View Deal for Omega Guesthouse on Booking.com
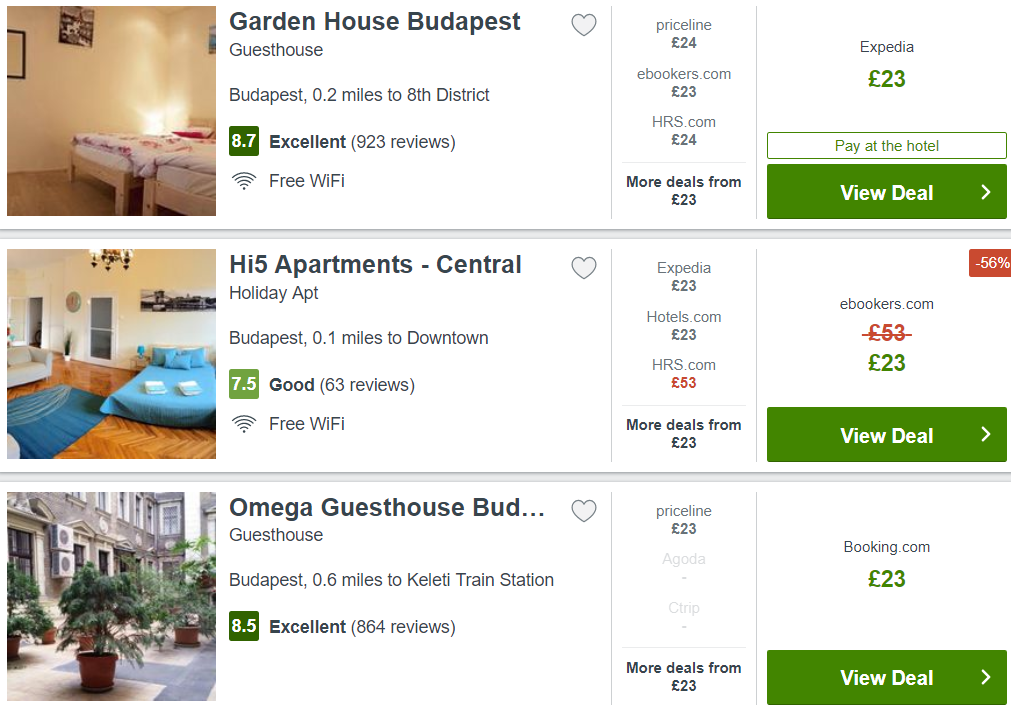The height and width of the screenshot is (710, 1011). (887, 678)
